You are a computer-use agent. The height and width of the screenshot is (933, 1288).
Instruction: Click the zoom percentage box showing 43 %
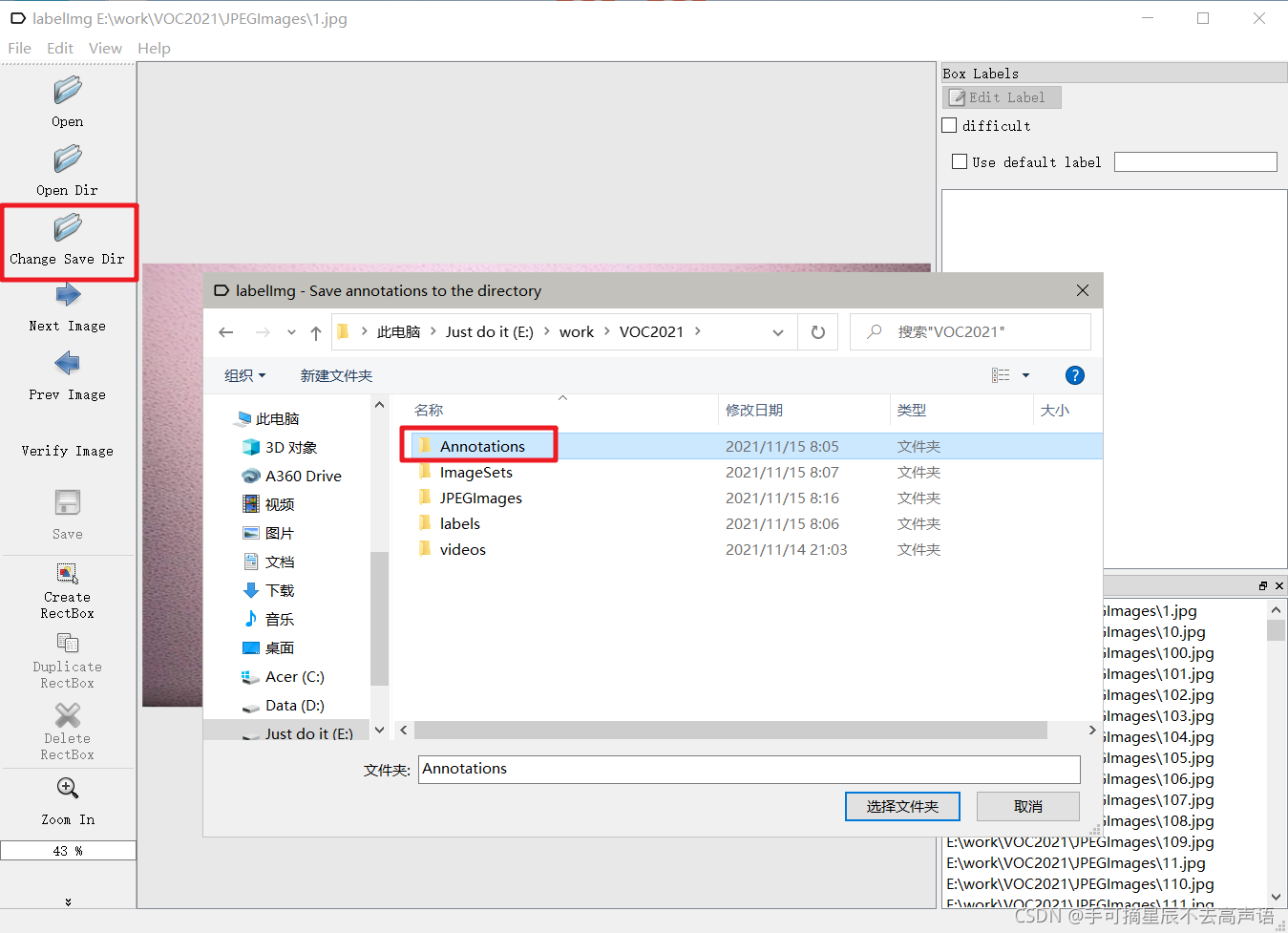(x=68, y=851)
